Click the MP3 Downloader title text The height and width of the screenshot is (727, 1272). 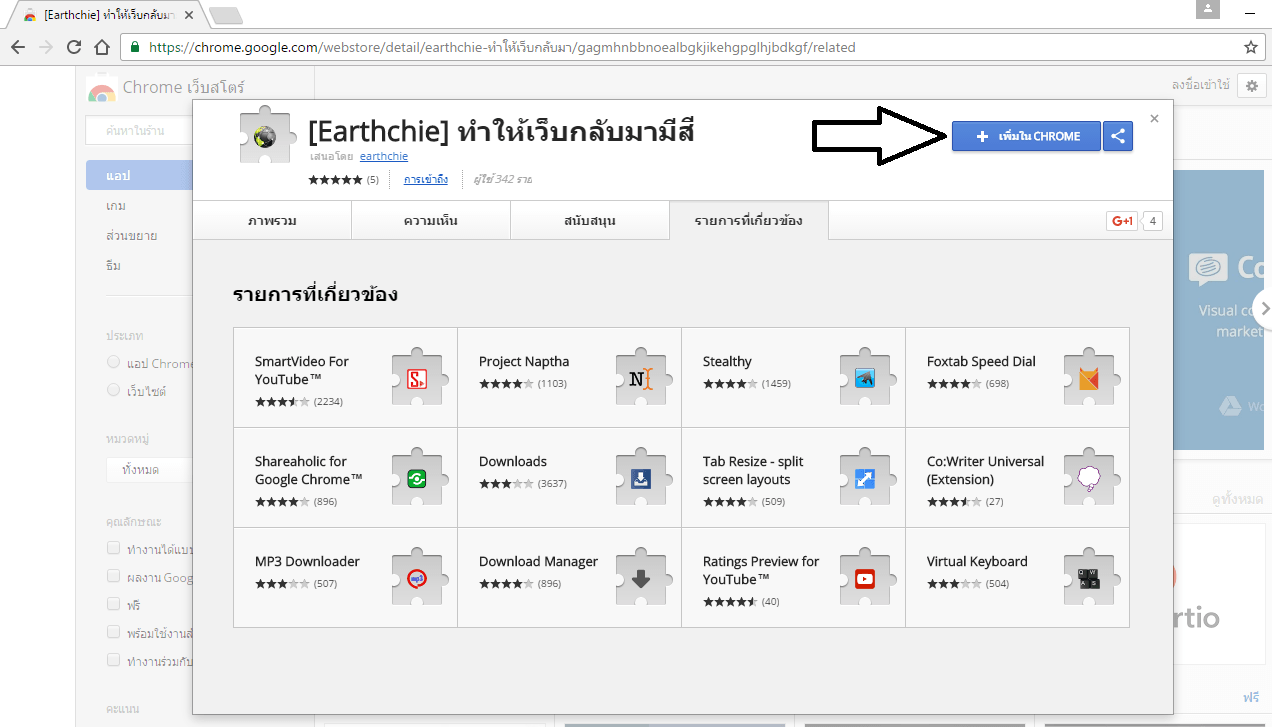click(307, 561)
